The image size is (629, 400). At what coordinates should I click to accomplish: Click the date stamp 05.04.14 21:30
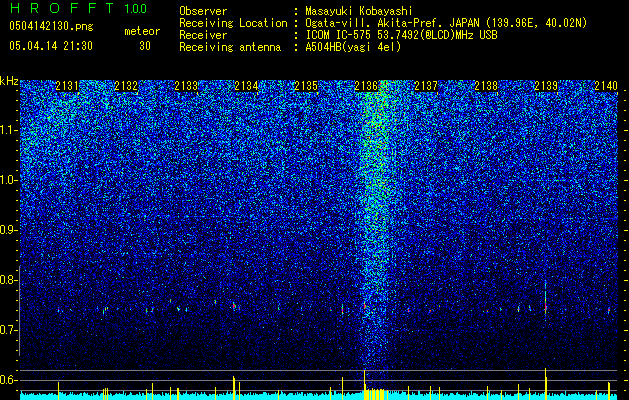pos(51,46)
